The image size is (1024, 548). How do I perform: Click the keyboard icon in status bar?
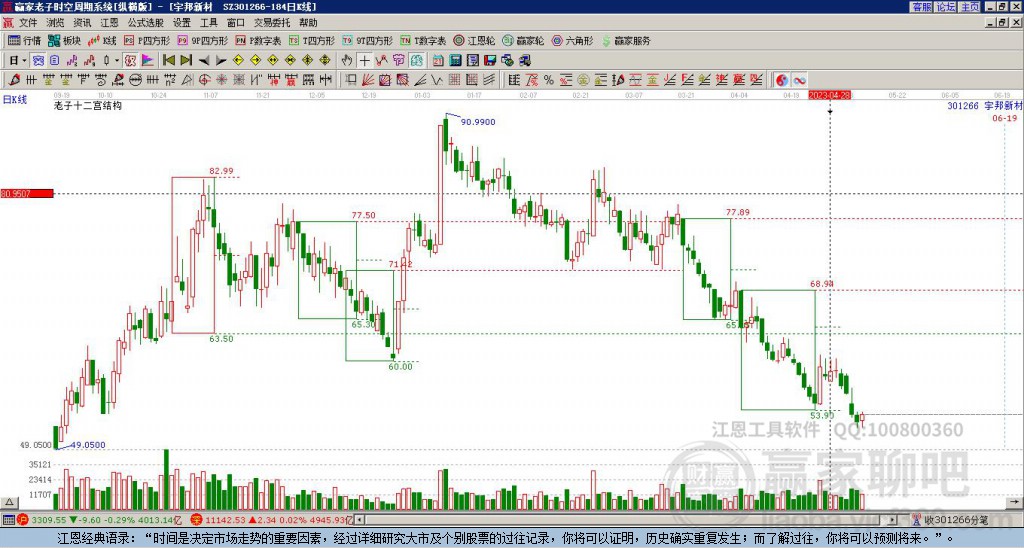click(8, 520)
